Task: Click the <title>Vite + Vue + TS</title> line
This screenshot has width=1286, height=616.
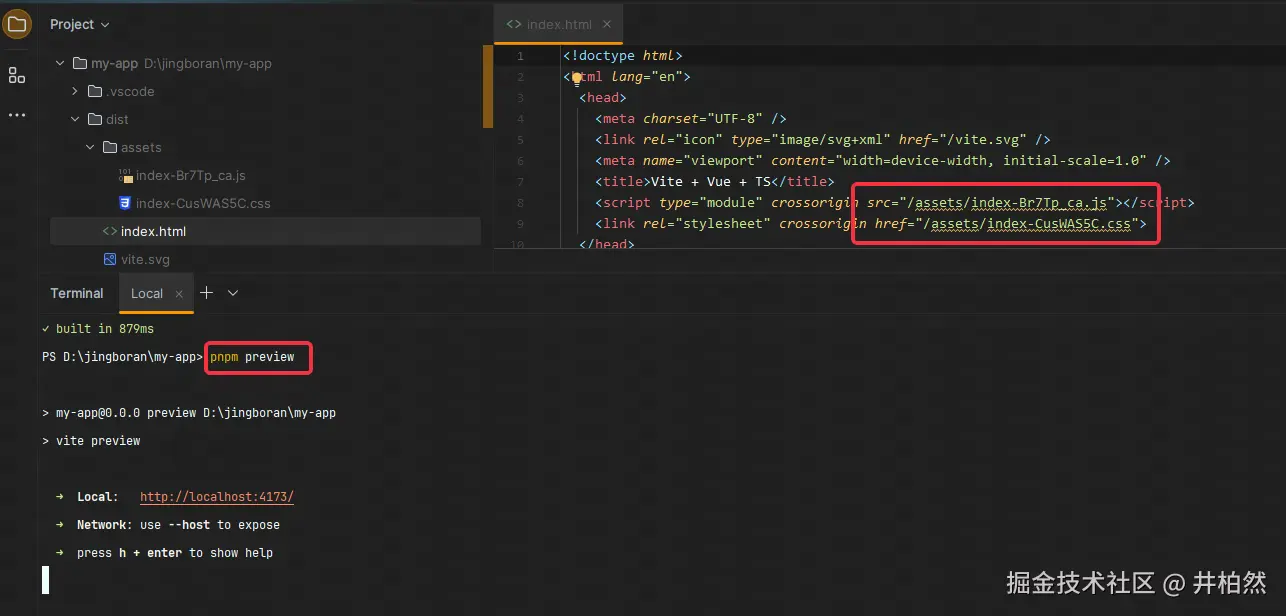Action: 714,182
